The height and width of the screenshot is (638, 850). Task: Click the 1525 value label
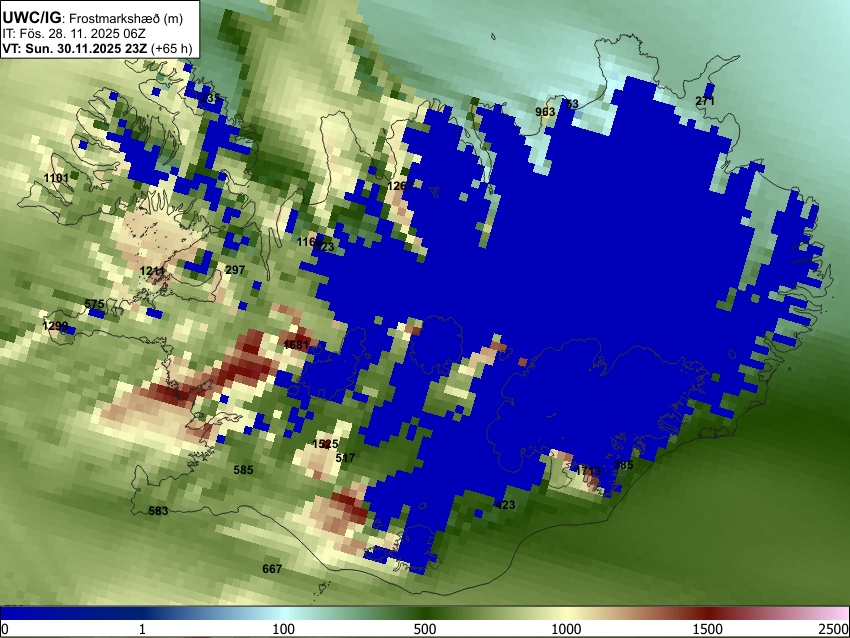pos(325,444)
